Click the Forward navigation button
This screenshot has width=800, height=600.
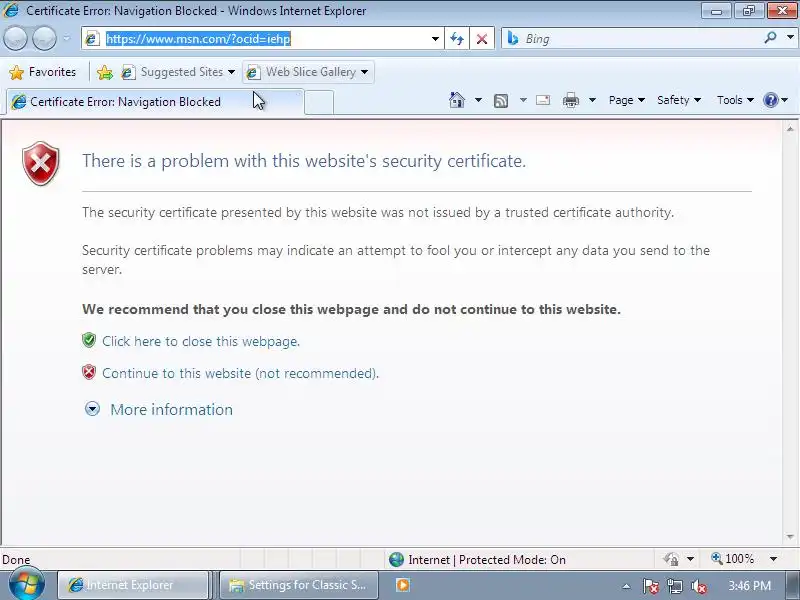(x=44, y=38)
